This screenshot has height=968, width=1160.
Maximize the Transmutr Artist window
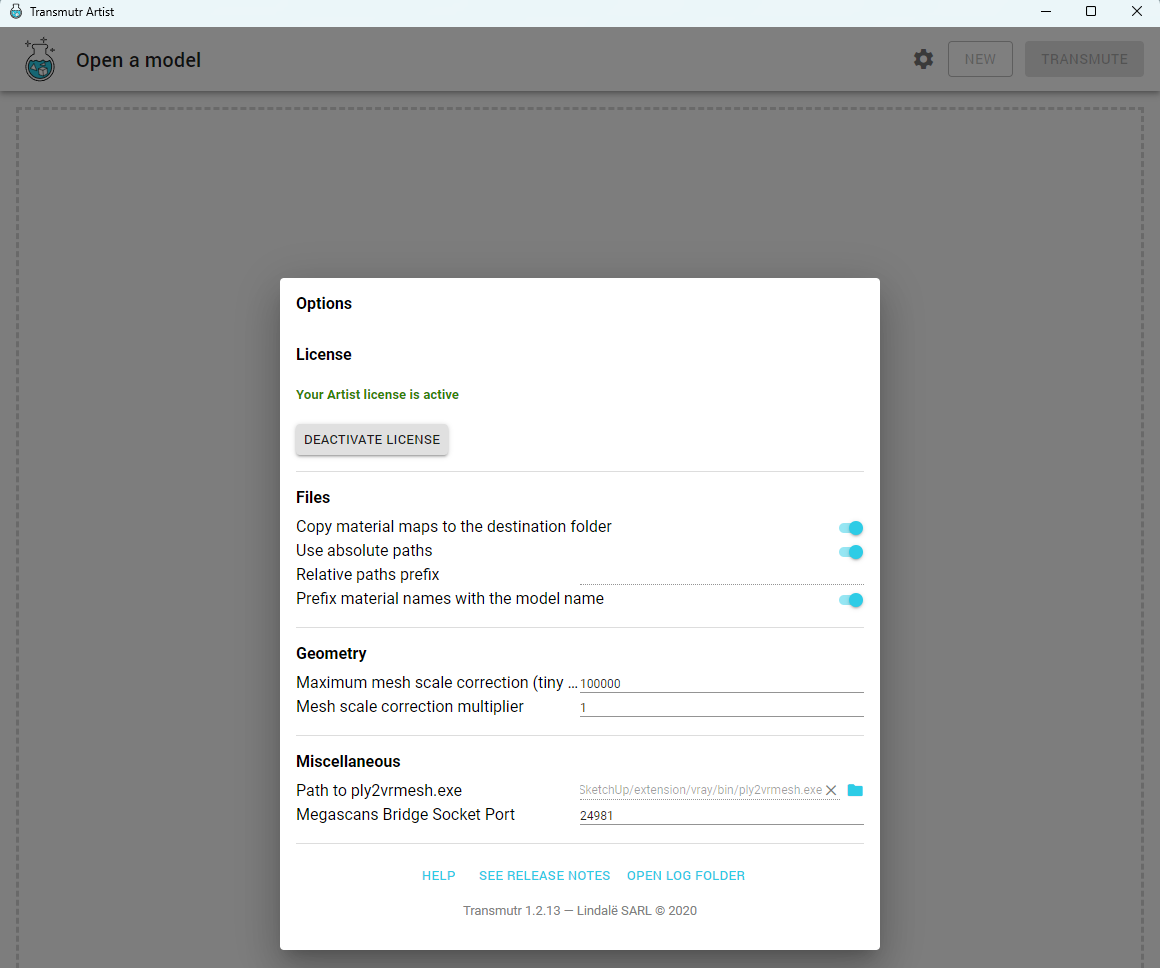pyautogui.click(x=1091, y=12)
